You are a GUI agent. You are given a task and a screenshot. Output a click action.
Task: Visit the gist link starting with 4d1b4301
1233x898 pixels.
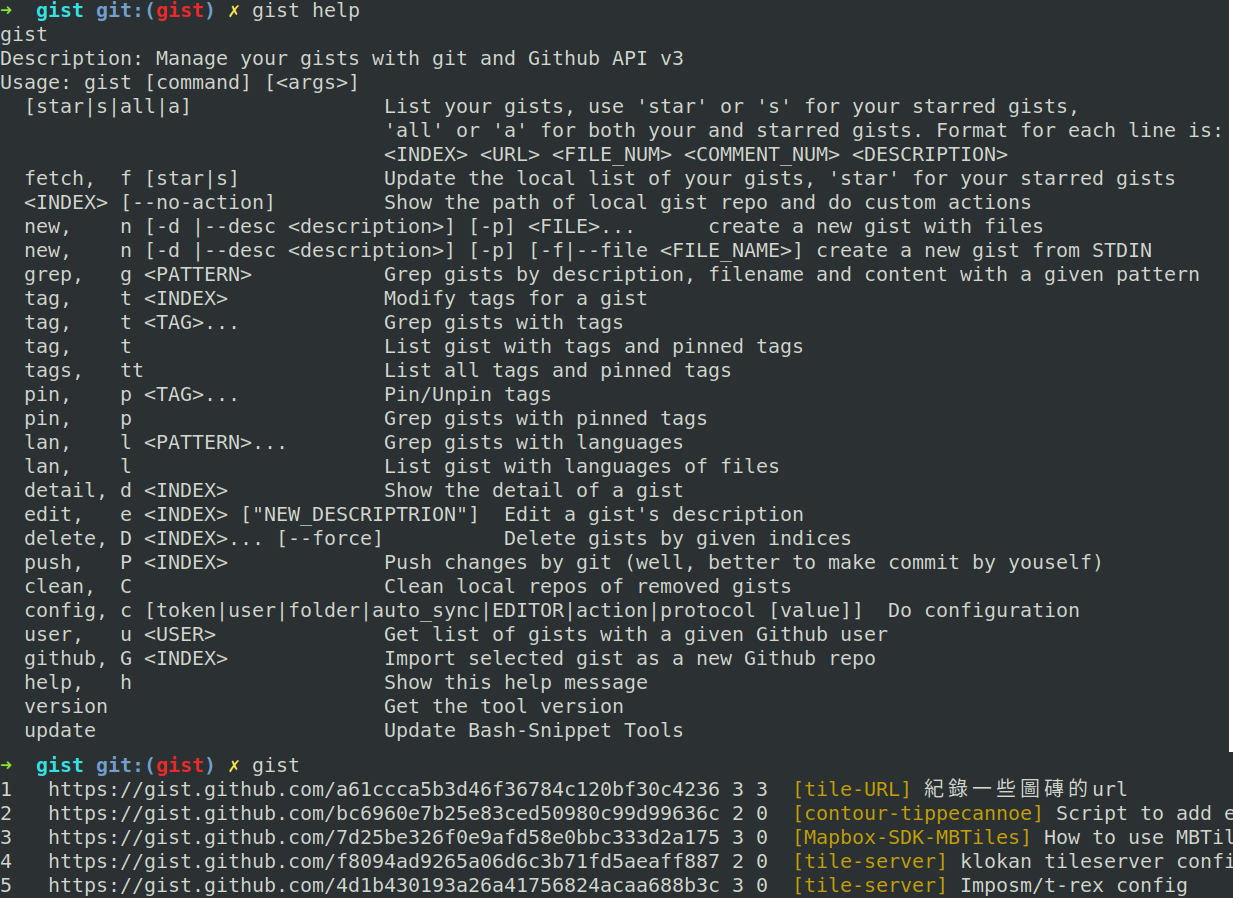(x=383, y=885)
